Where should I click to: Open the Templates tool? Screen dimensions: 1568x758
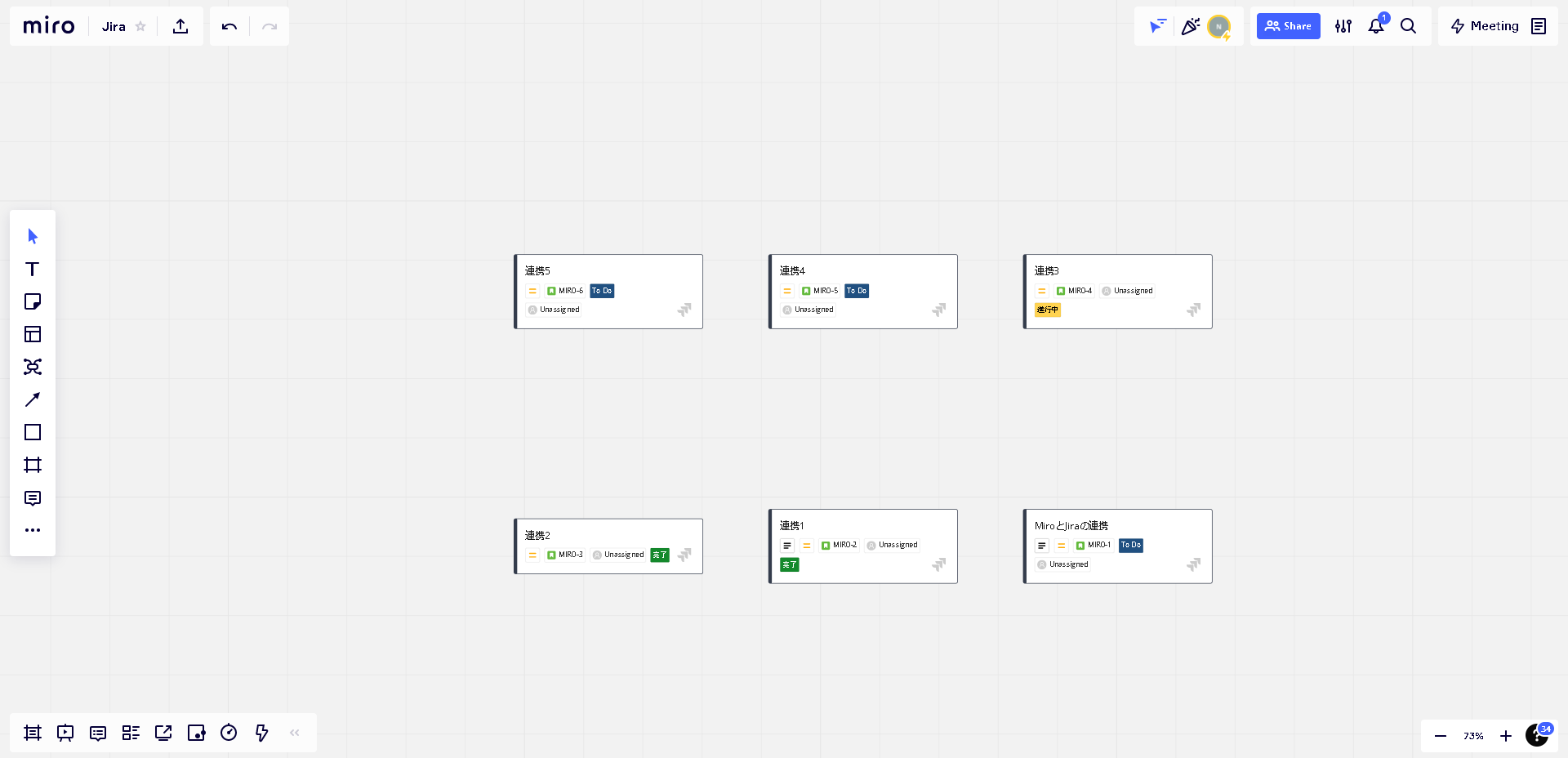point(33,334)
